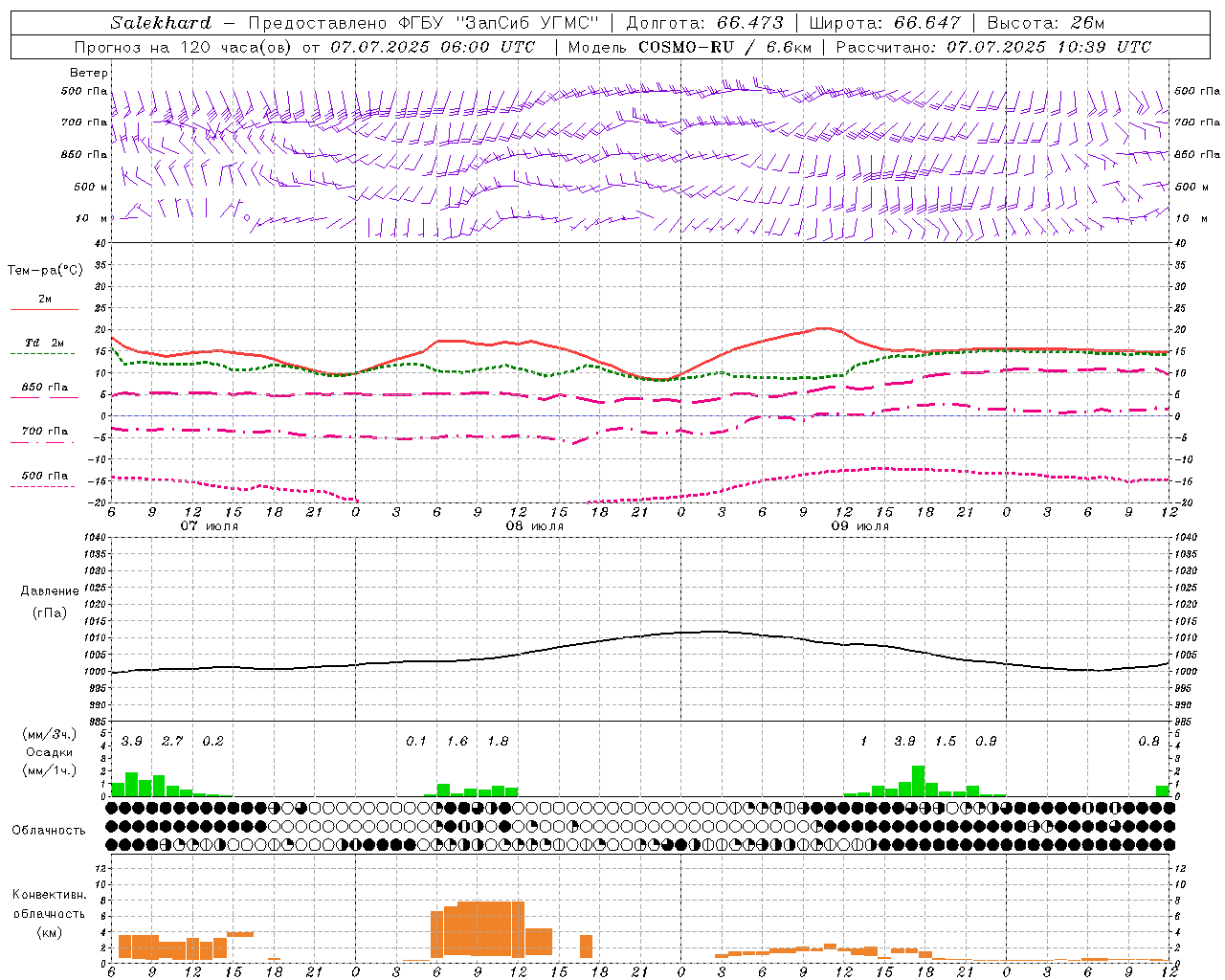Click the "0.9" precipitation total
Screen dimensions: 1225x980
pyautogui.click(x=986, y=742)
